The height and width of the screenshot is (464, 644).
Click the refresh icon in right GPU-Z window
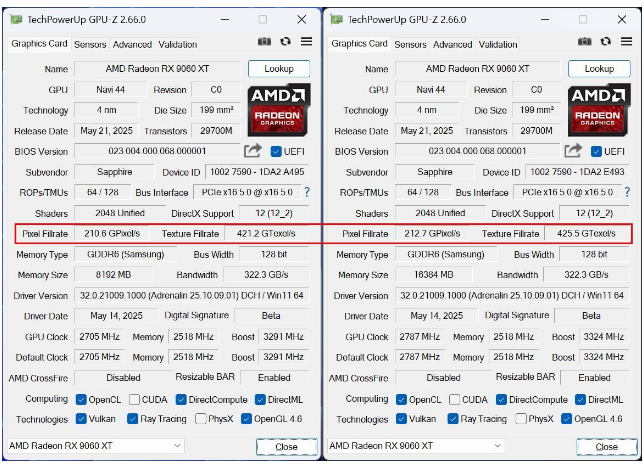point(605,42)
